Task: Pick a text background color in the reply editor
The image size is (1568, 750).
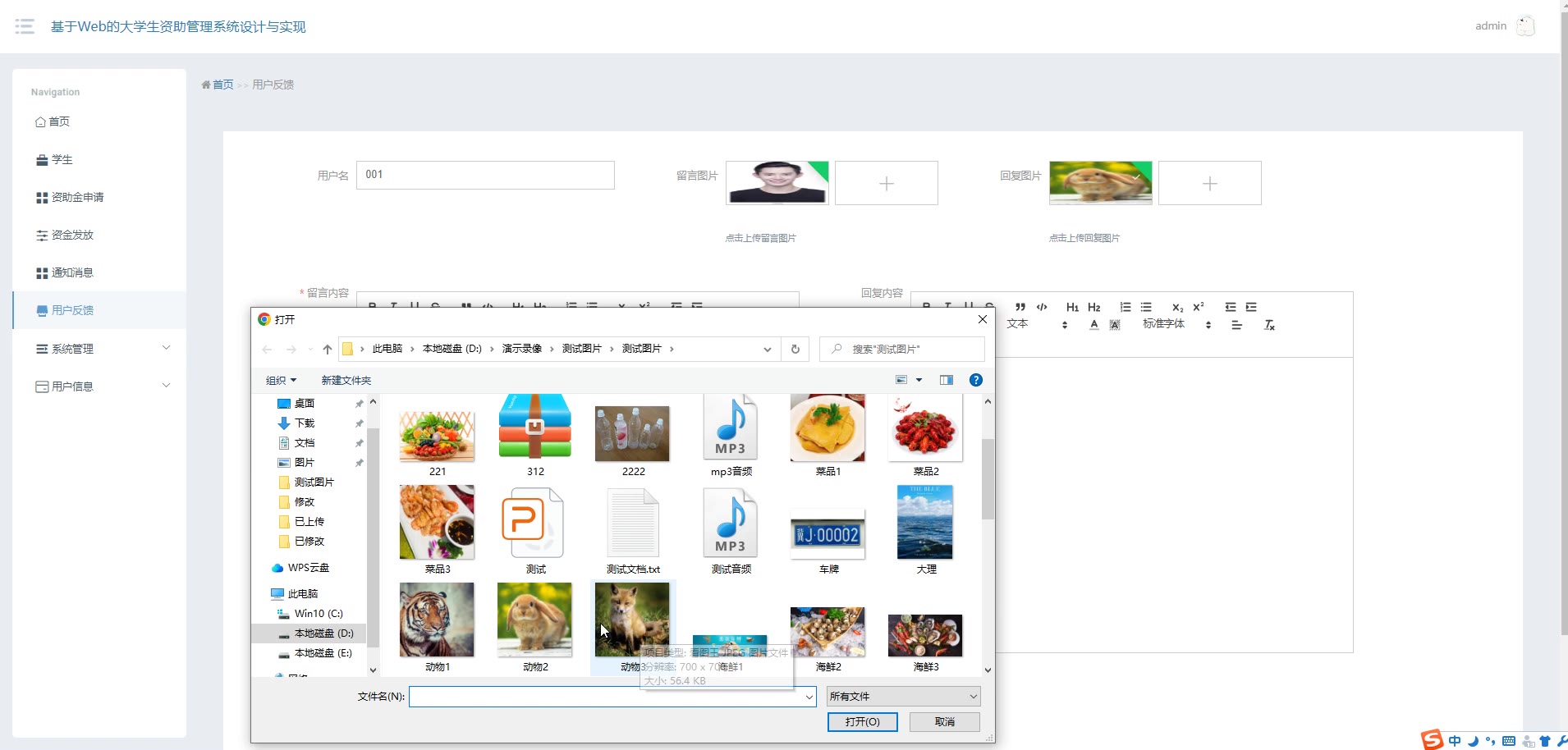Action: (x=1115, y=325)
